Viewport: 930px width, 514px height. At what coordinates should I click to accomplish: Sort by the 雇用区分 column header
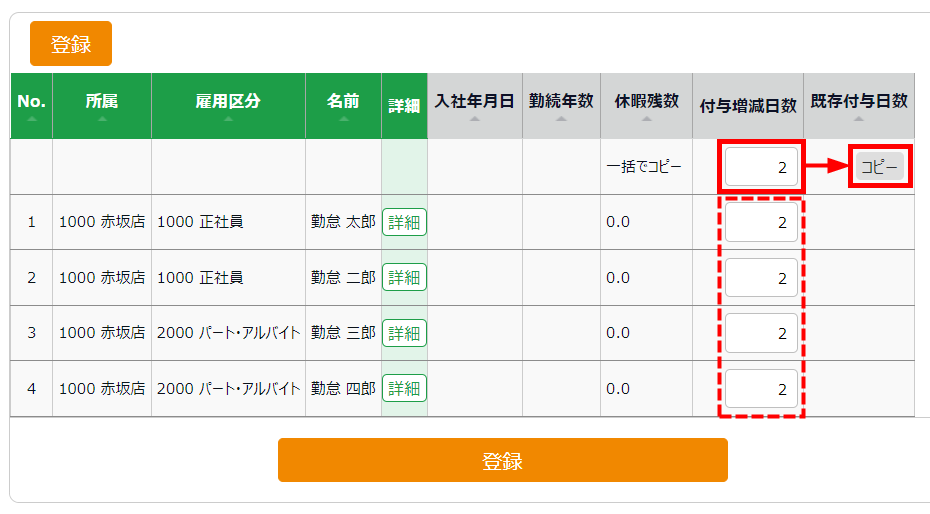click(x=228, y=105)
